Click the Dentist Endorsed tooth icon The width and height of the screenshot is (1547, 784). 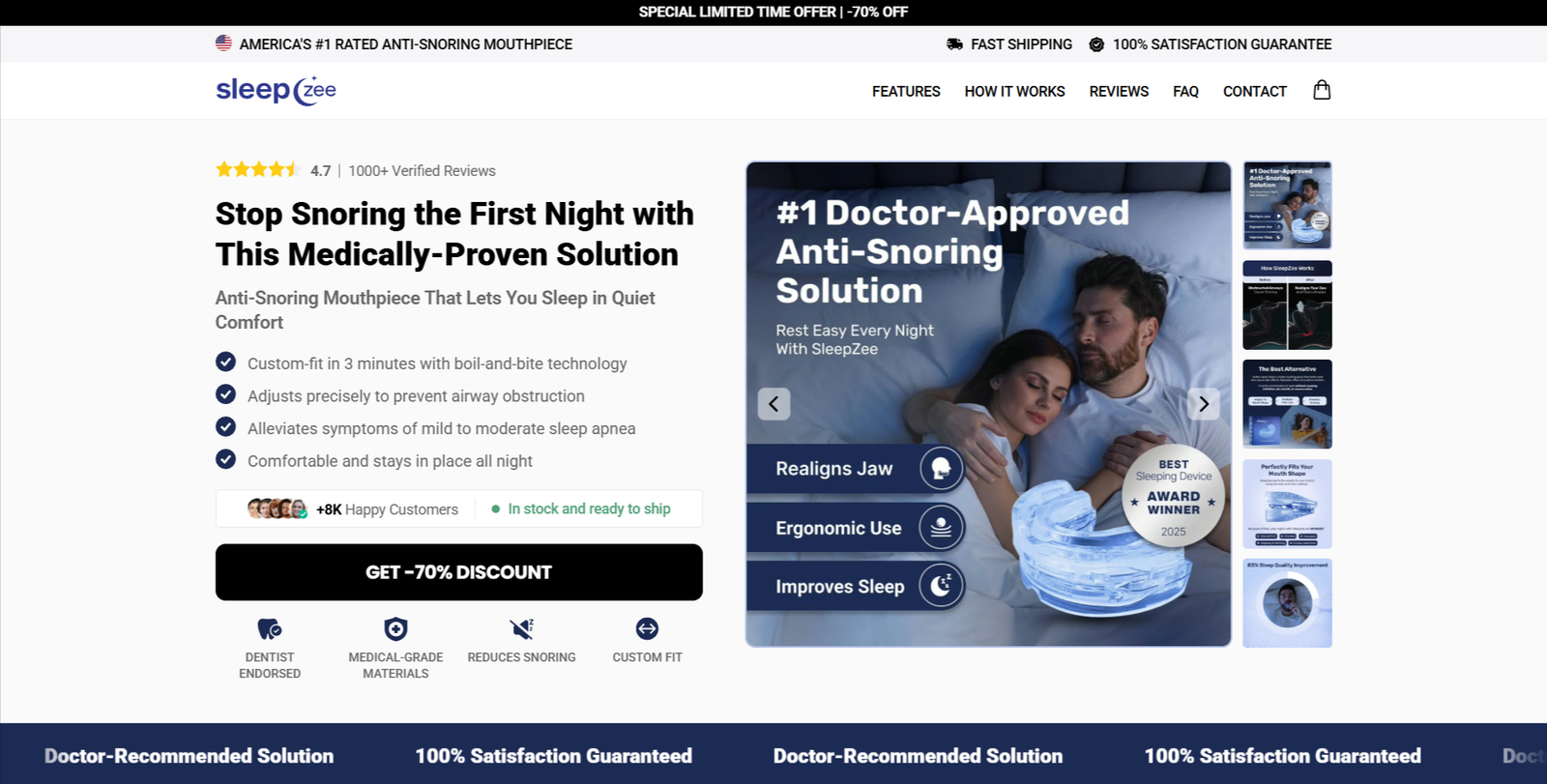270,629
